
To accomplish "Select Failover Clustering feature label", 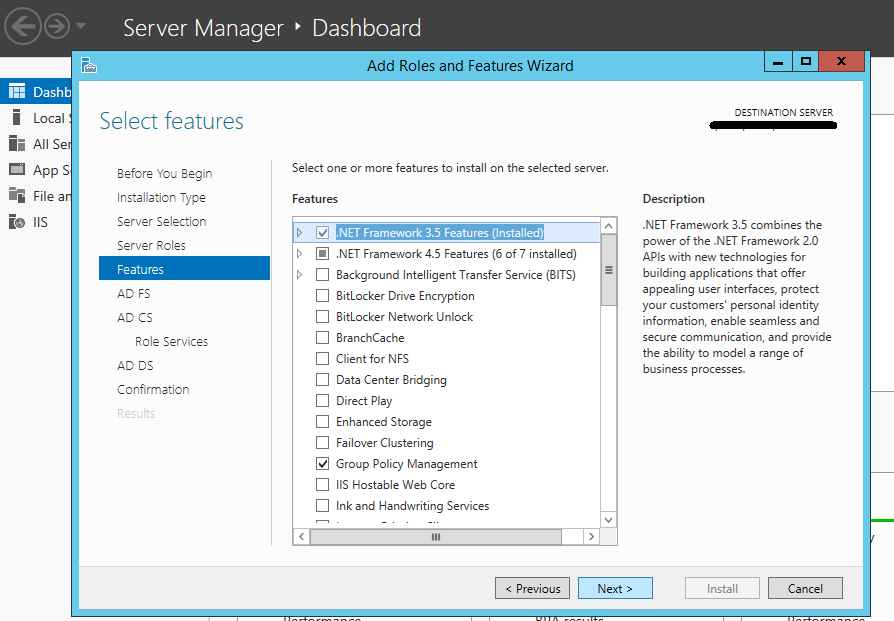I will (384, 443).
